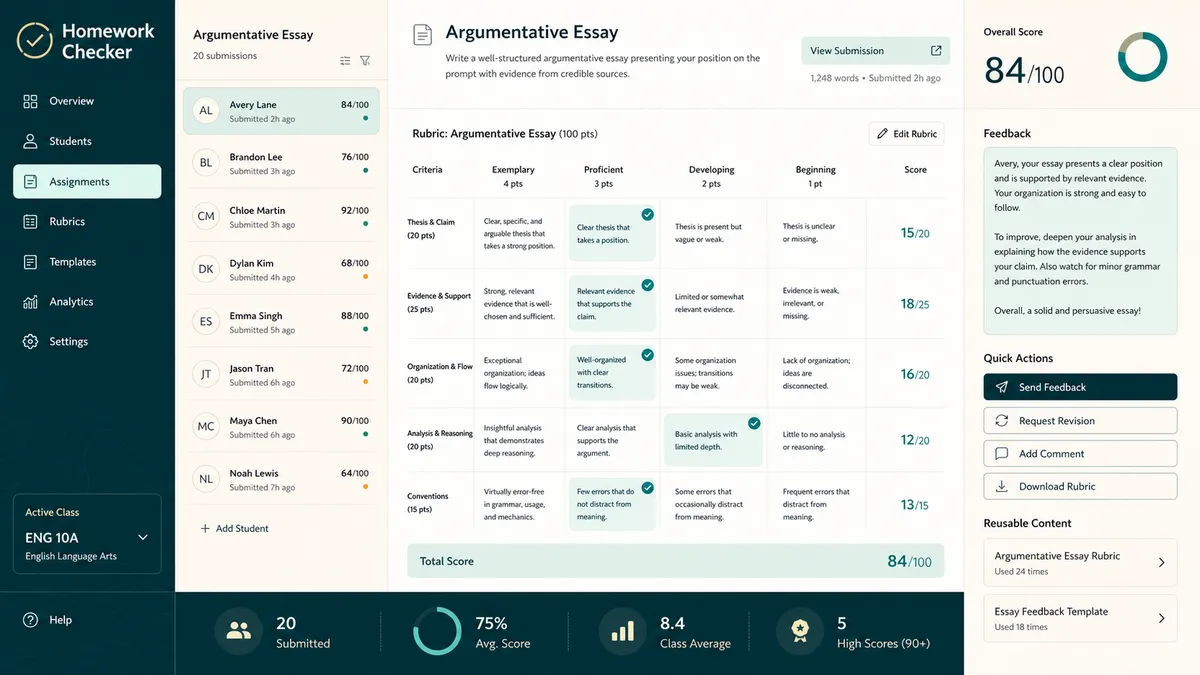The height and width of the screenshot is (675, 1200).
Task: Click the Submitted people icon in footer
Action: tap(239, 631)
